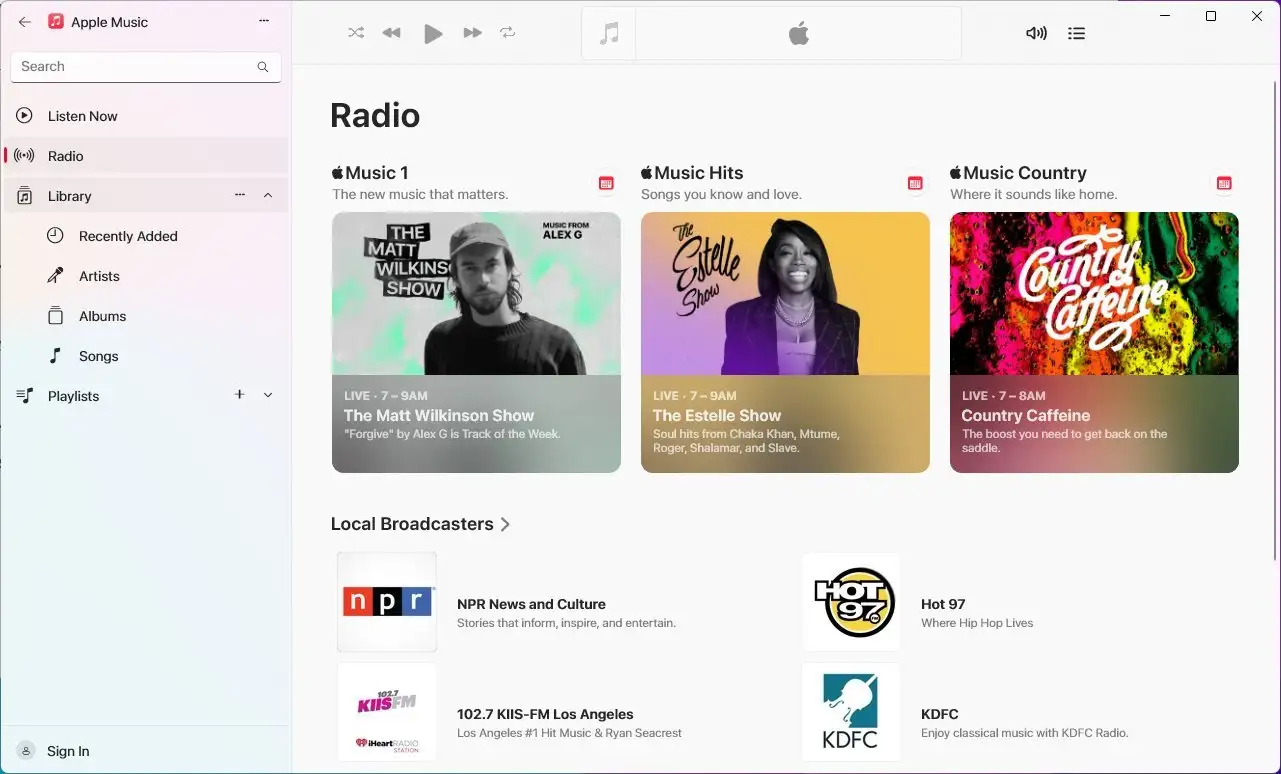The width and height of the screenshot is (1281, 774).
Task: Open More options beside Apple Music title
Action: 263,20
